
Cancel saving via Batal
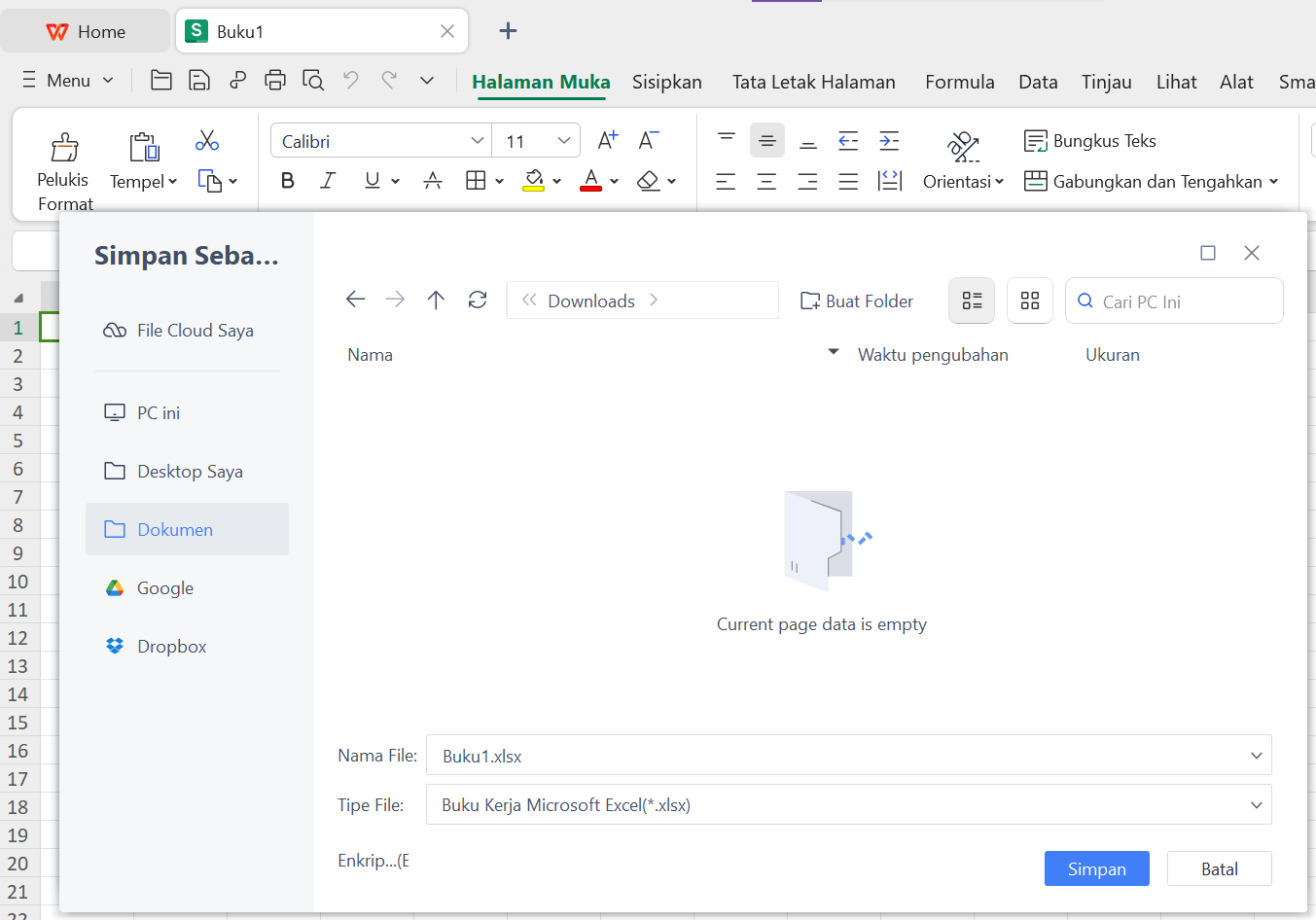coord(1219,867)
